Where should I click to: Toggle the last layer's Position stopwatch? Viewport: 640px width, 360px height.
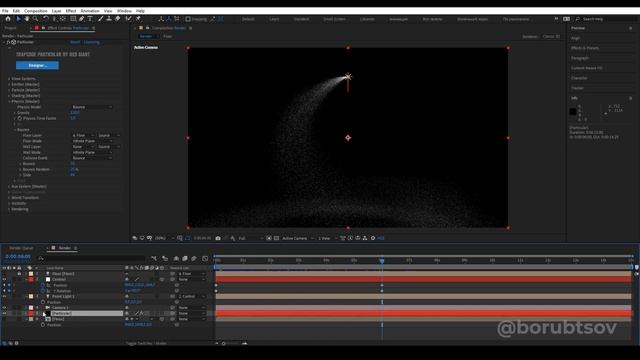tap(43, 325)
